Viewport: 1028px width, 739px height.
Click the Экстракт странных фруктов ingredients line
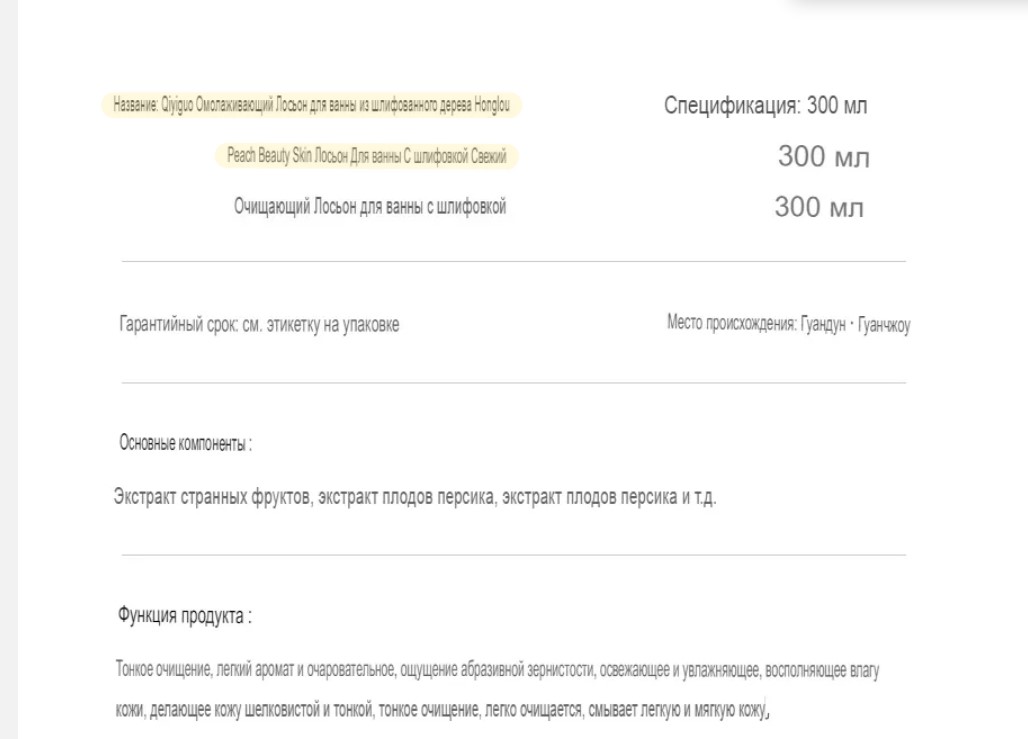(x=415, y=497)
